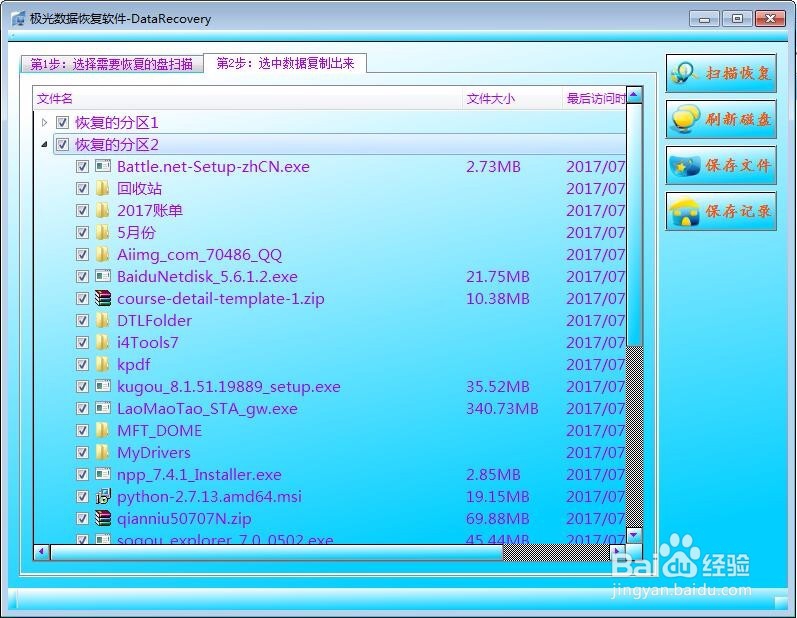Click the 69.88MB file size value
The width and height of the screenshot is (797, 618).
(498, 518)
